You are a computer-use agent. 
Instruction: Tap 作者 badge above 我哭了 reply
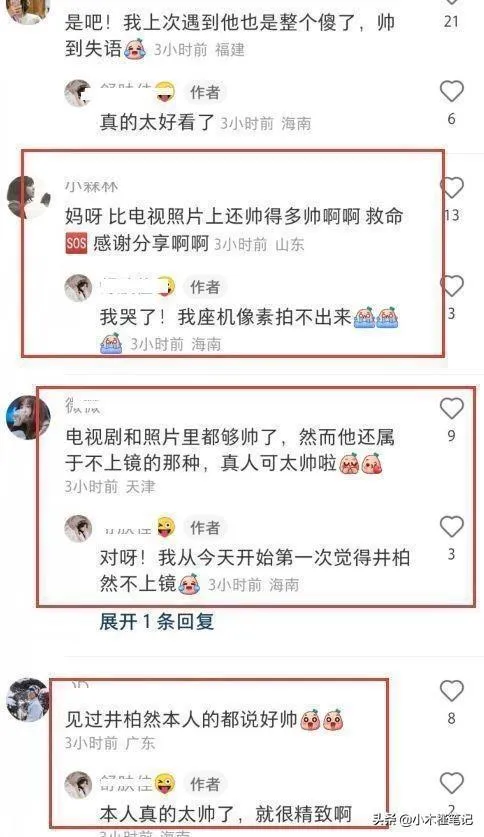(205, 287)
